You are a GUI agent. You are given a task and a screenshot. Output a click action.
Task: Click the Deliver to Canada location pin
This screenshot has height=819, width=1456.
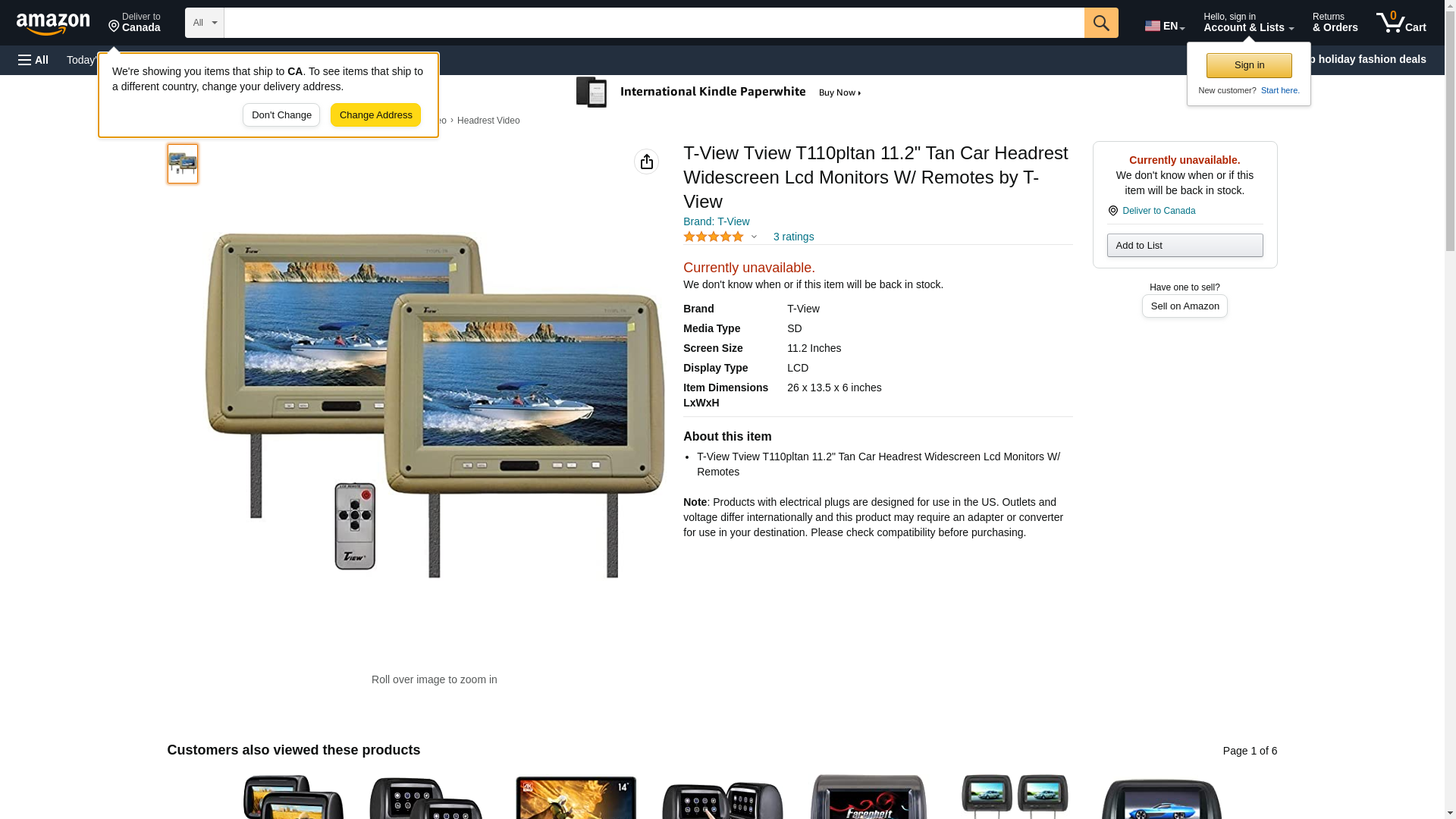[x=1112, y=211]
